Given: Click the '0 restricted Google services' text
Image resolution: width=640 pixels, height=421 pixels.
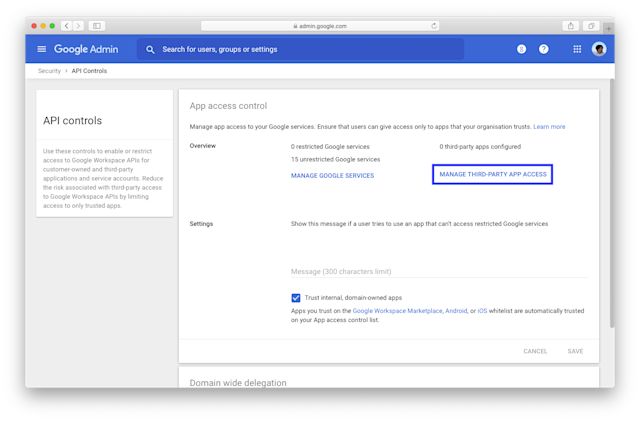Looking at the screenshot, I should point(330,147).
